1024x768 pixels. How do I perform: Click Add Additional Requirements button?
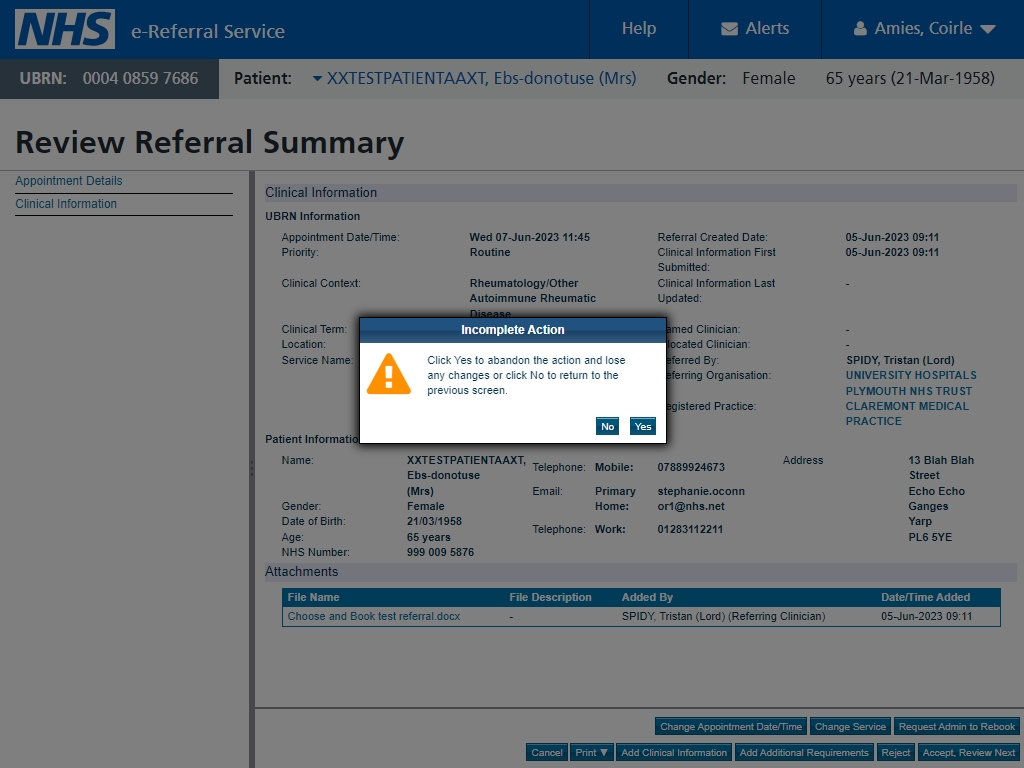pyautogui.click(x=804, y=752)
